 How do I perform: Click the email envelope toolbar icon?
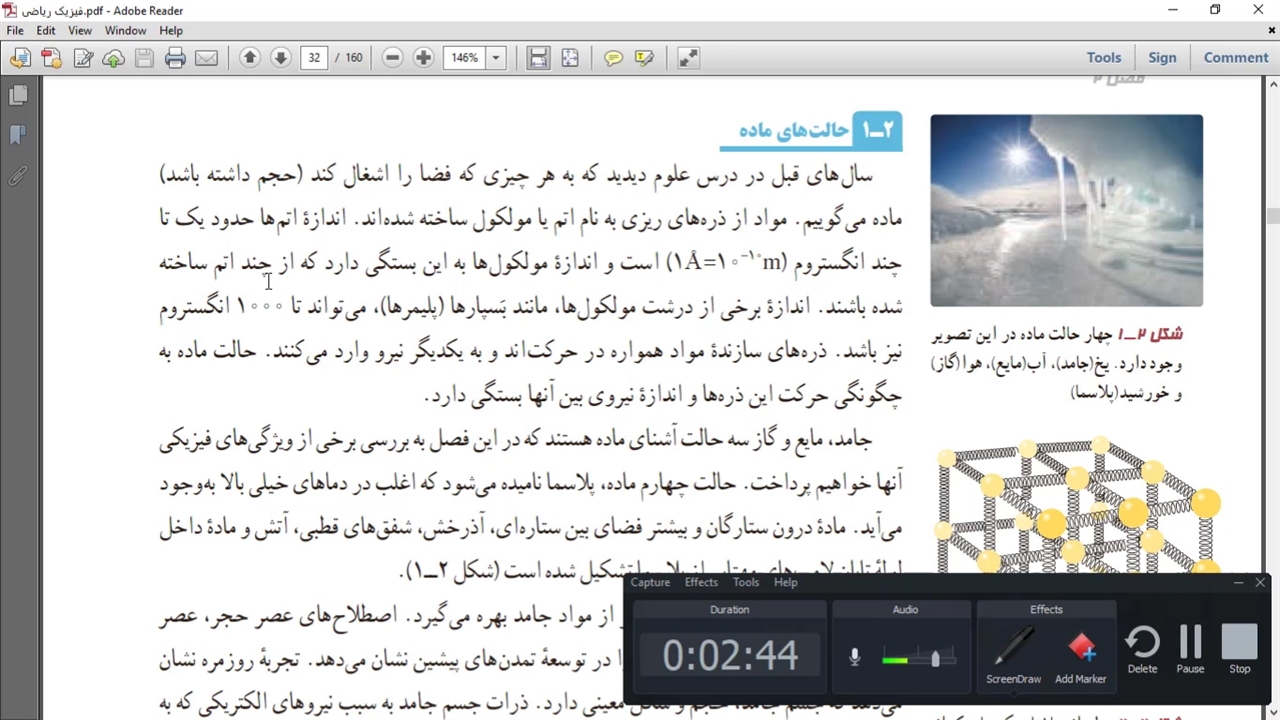coord(206,58)
